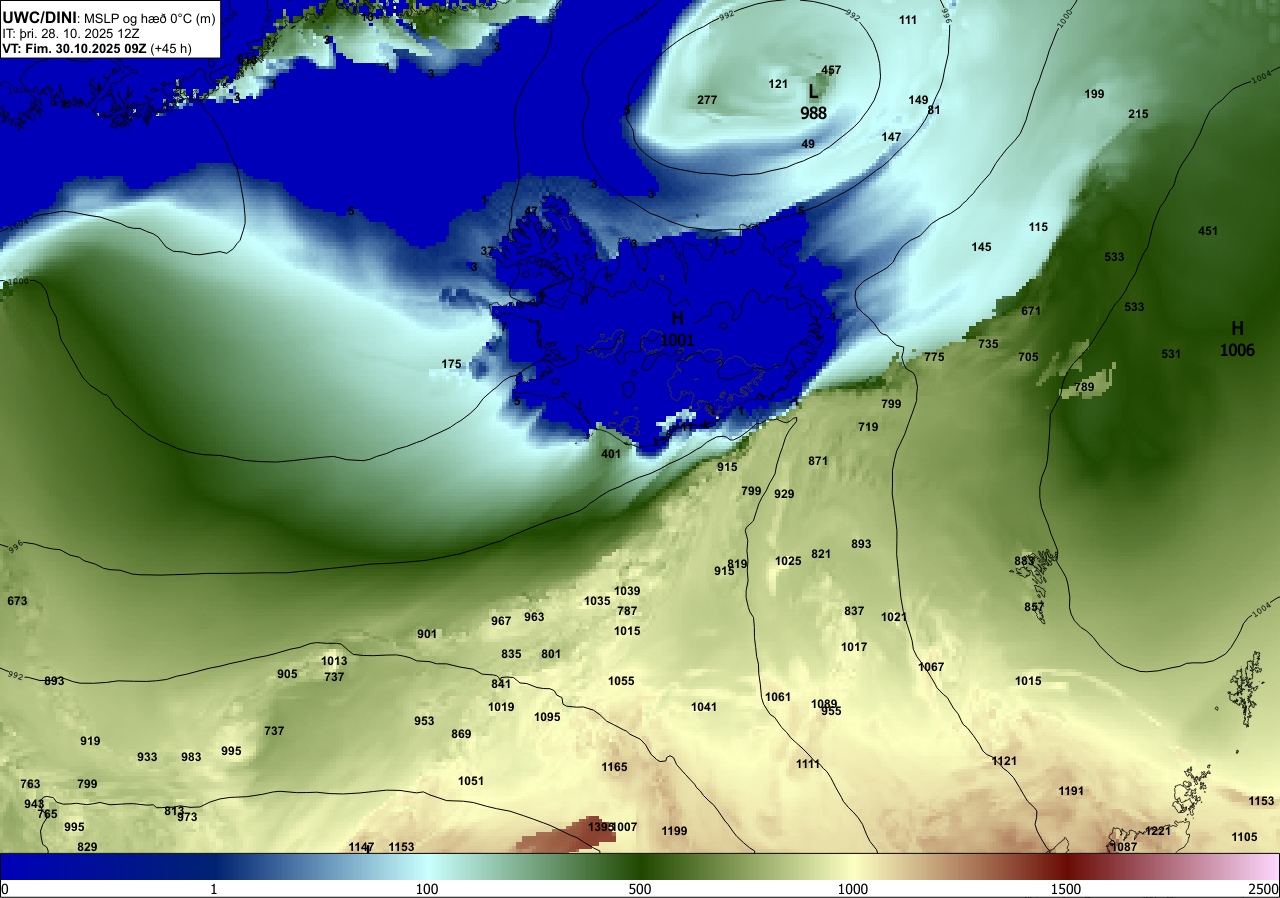Screen dimensions: 1280x898
Task: Click the 735 height value
Action: (x=988, y=344)
